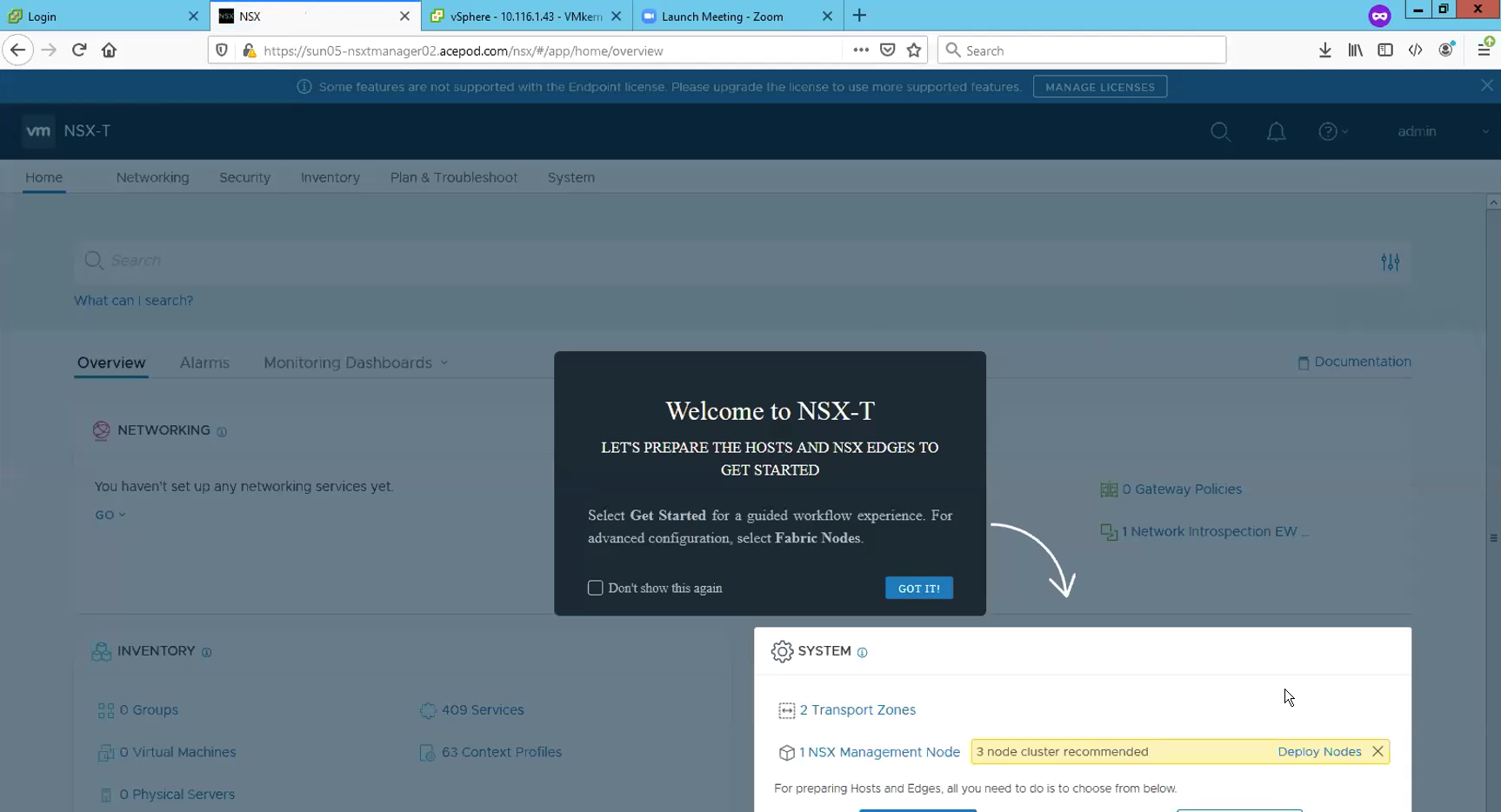Switch to the Alarms tab
1501x812 pixels.
(x=204, y=363)
